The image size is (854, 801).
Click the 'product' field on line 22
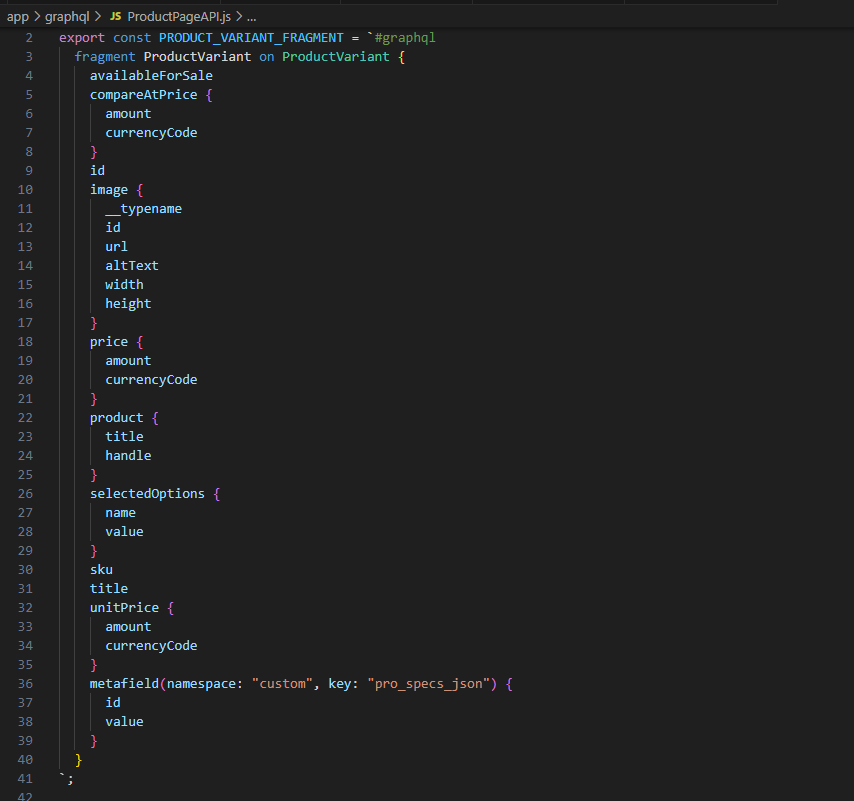coord(117,418)
